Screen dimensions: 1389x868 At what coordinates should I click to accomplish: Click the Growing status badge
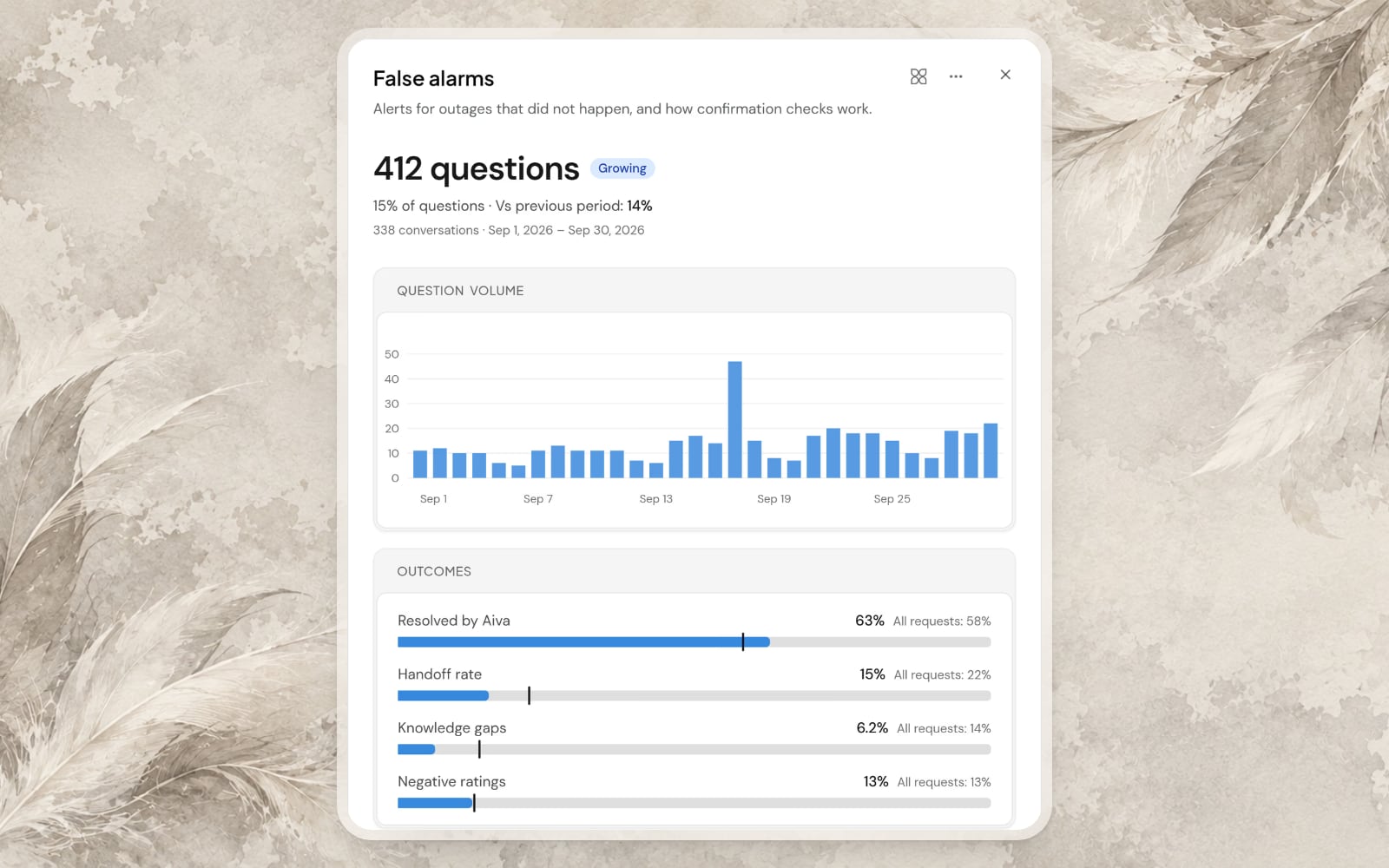(622, 168)
